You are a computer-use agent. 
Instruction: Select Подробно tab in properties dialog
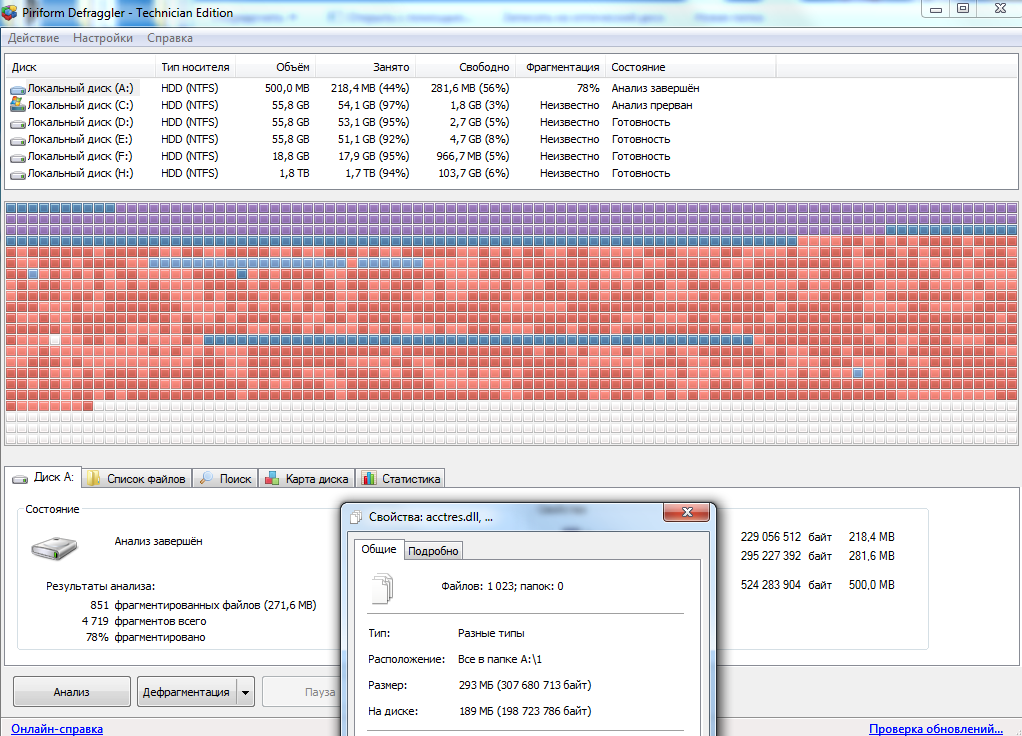[433, 551]
